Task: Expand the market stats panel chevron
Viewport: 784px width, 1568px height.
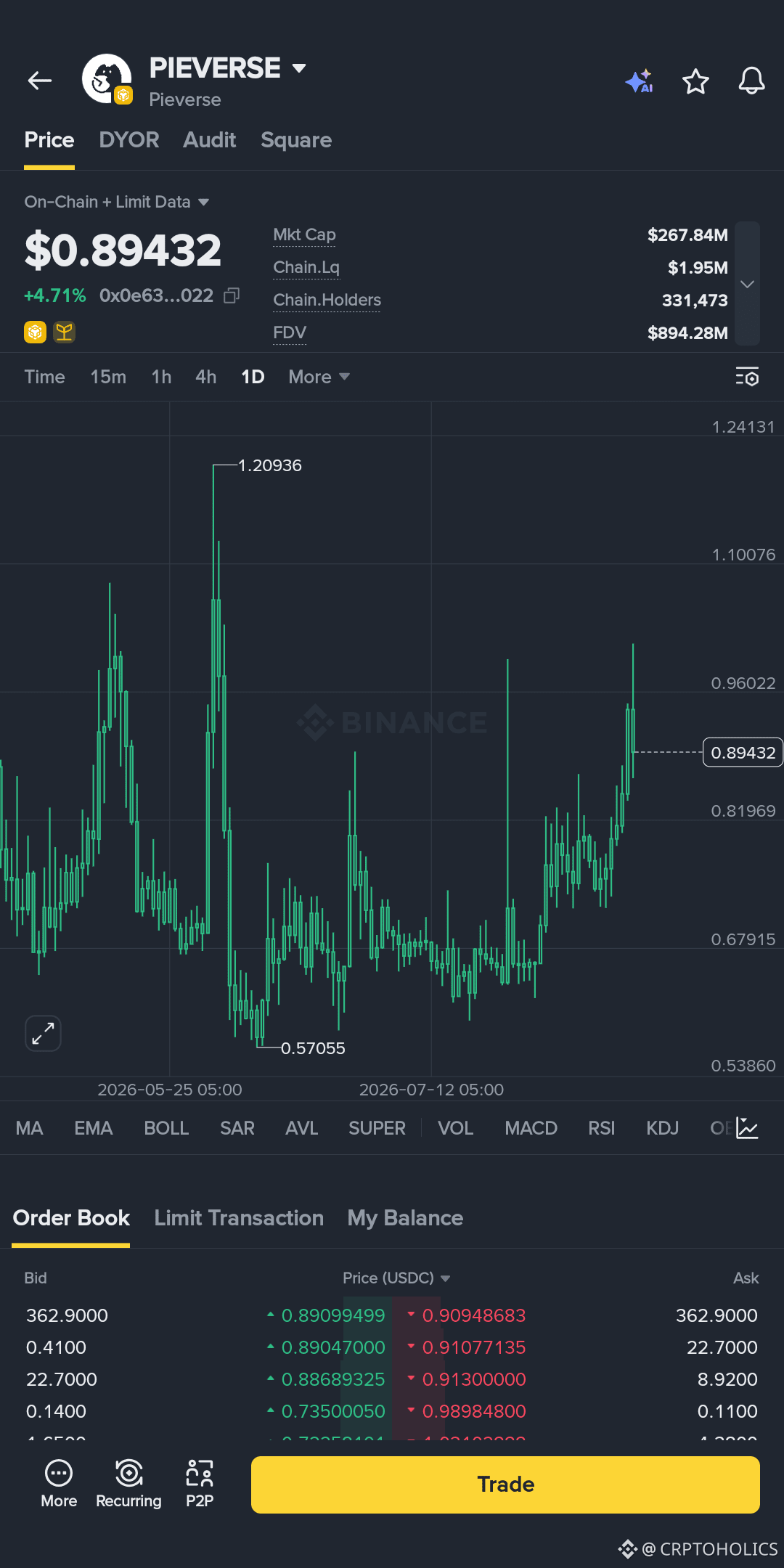Action: (748, 284)
